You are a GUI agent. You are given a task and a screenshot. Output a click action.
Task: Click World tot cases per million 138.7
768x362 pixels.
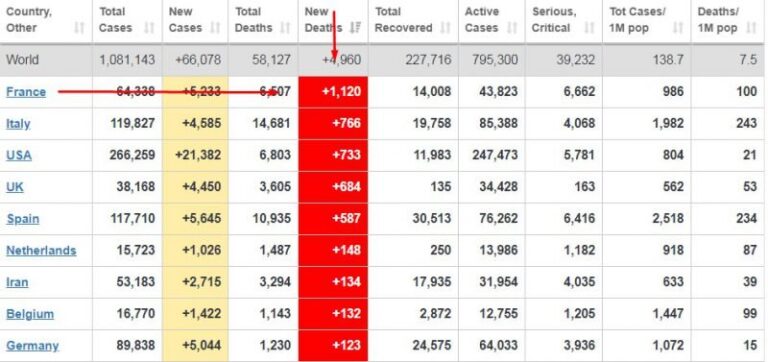coord(669,60)
